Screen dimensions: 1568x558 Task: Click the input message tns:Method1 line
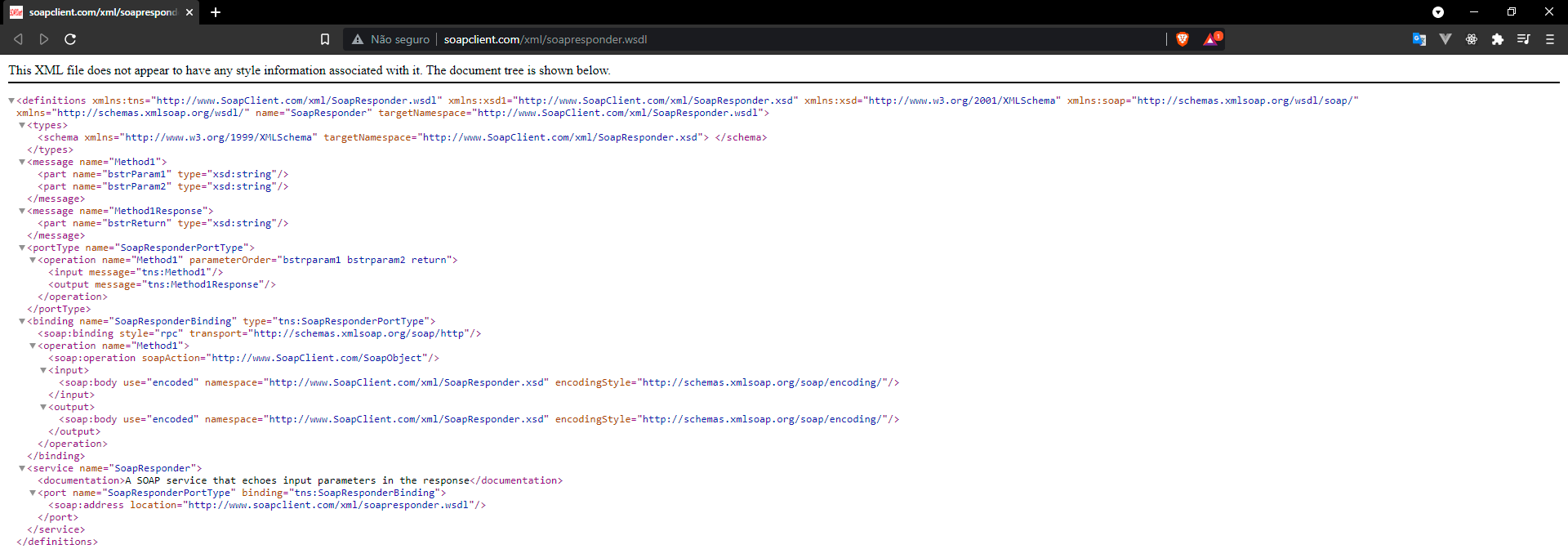click(x=136, y=272)
